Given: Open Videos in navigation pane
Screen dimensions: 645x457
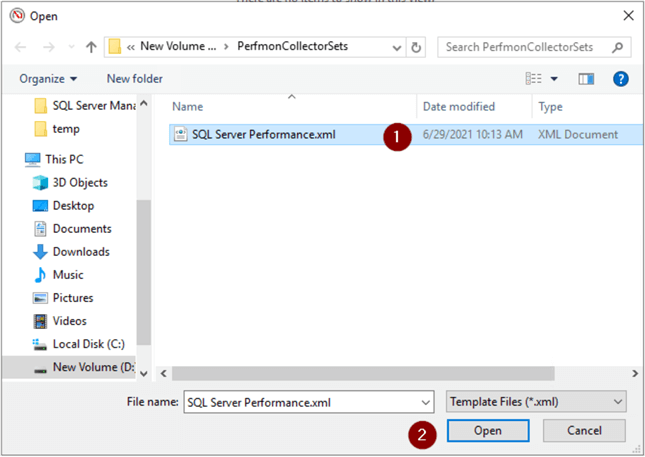Looking at the screenshot, I should click(59, 320).
